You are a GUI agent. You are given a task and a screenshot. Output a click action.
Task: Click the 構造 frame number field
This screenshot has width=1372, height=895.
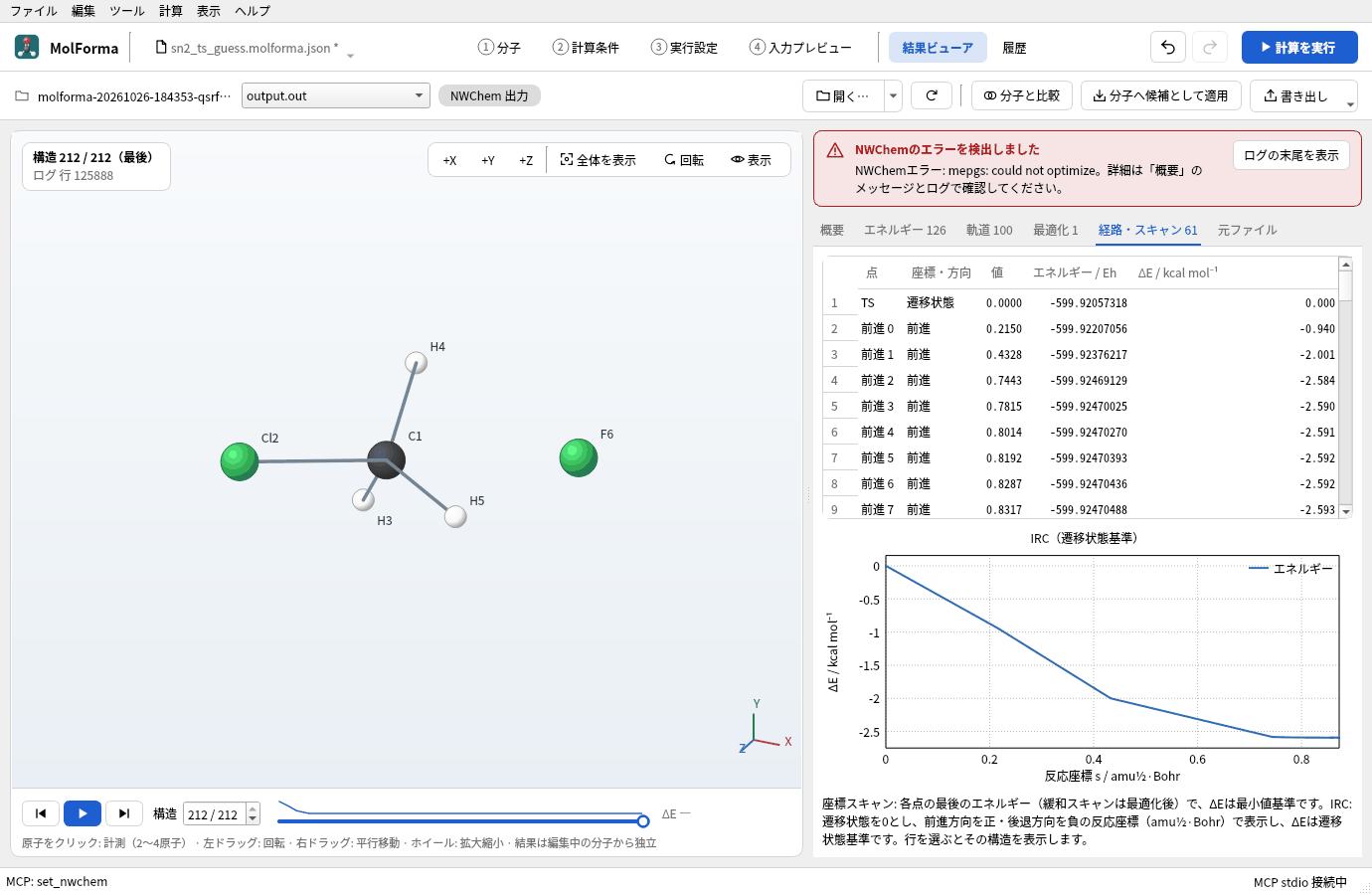click(x=214, y=814)
